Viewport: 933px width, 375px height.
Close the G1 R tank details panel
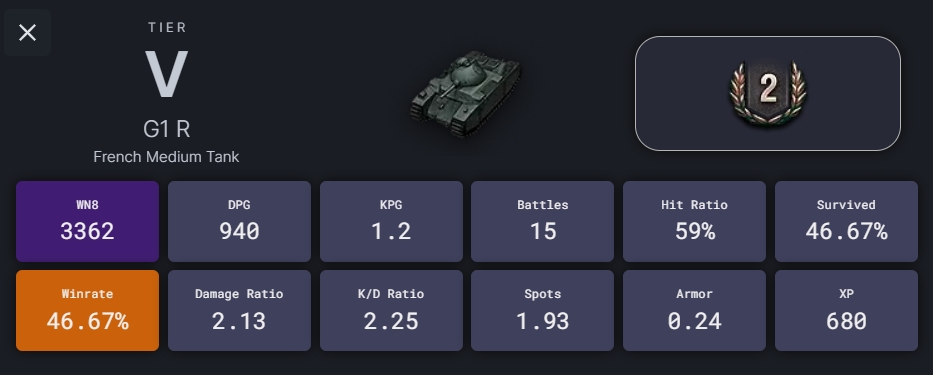(27, 32)
